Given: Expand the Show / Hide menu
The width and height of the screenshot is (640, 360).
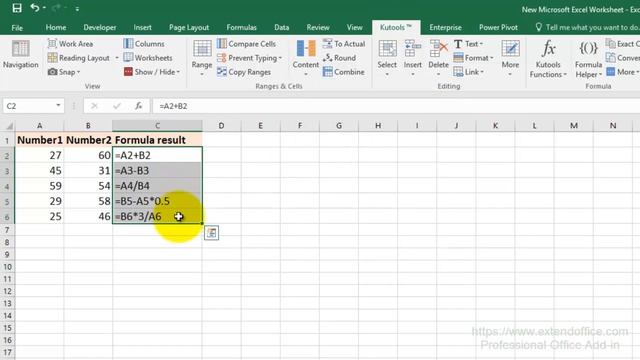Looking at the screenshot, I should [x=152, y=72].
